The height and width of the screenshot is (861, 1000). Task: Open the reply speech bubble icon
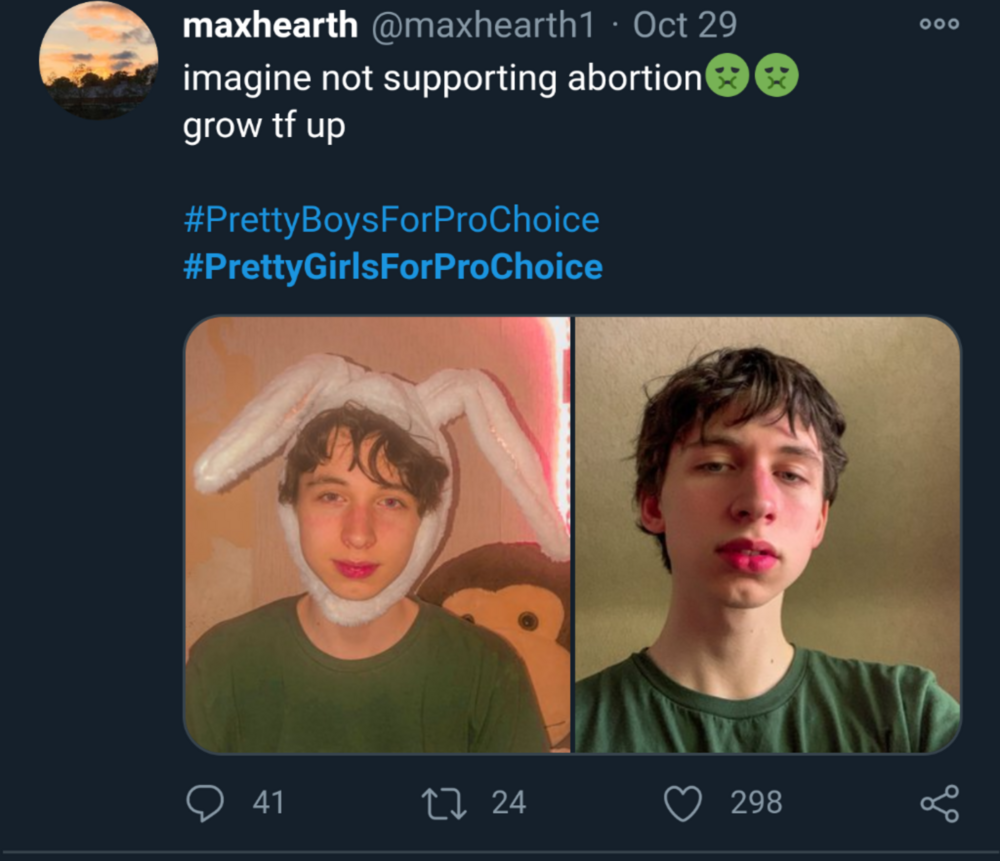pos(205,802)
